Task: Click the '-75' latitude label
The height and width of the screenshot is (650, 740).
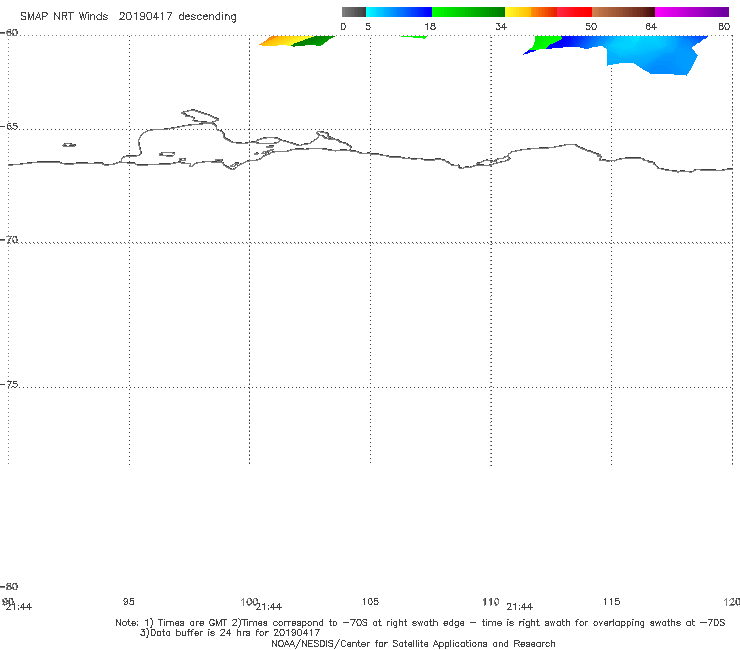Action: [9, 384]
